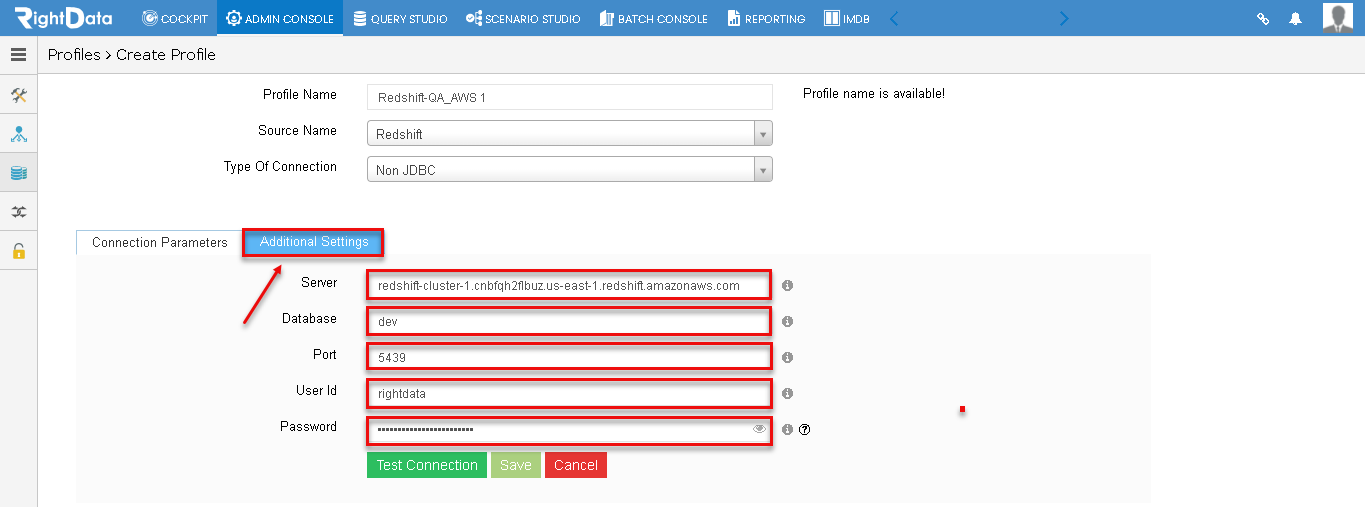Expand the Type Of Connection dropdown
The width and height of the screenshot is (1365, 507).
tap(763, 170)
